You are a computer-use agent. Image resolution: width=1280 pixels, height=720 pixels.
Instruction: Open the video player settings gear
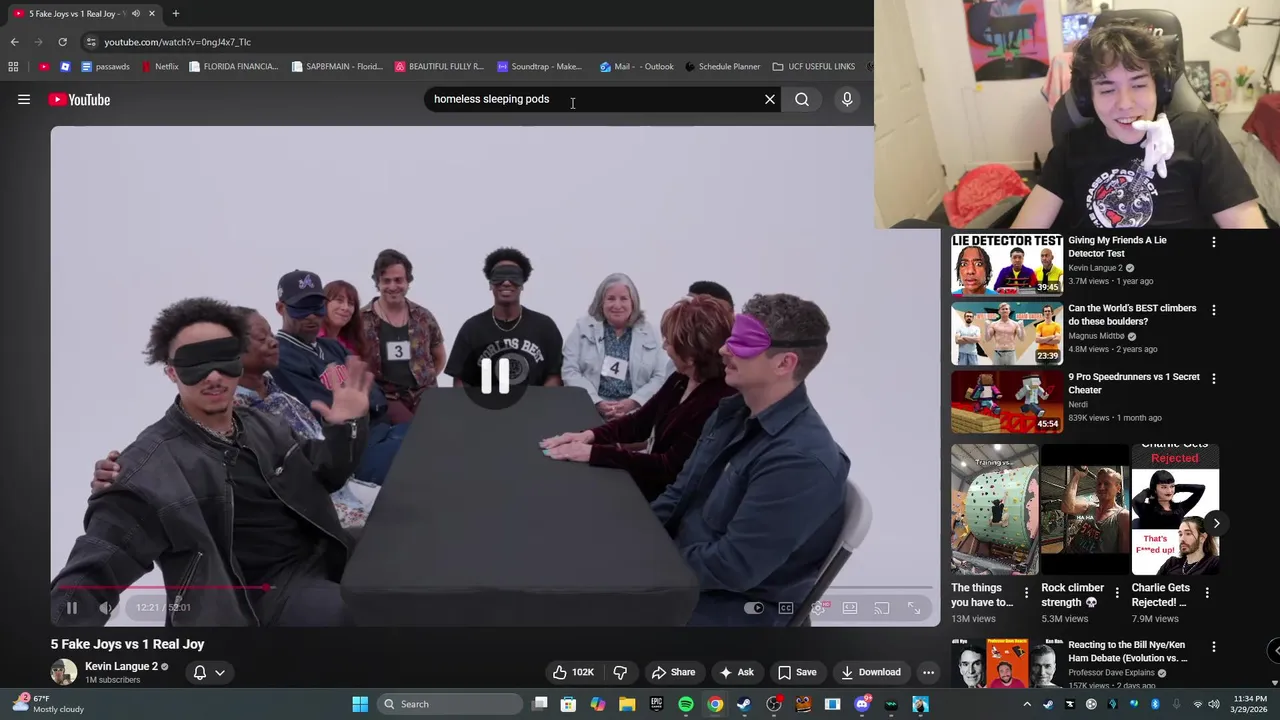tap(818, 607)
